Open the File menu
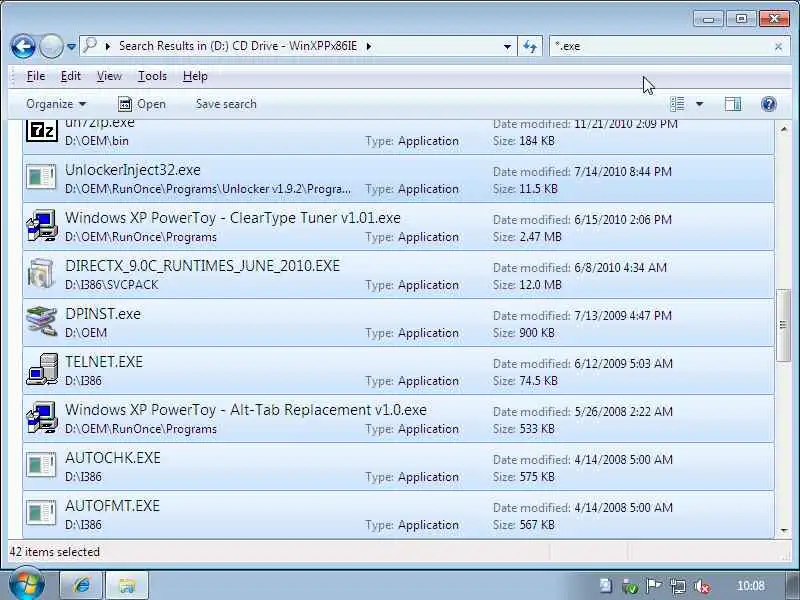 (36, 76)
